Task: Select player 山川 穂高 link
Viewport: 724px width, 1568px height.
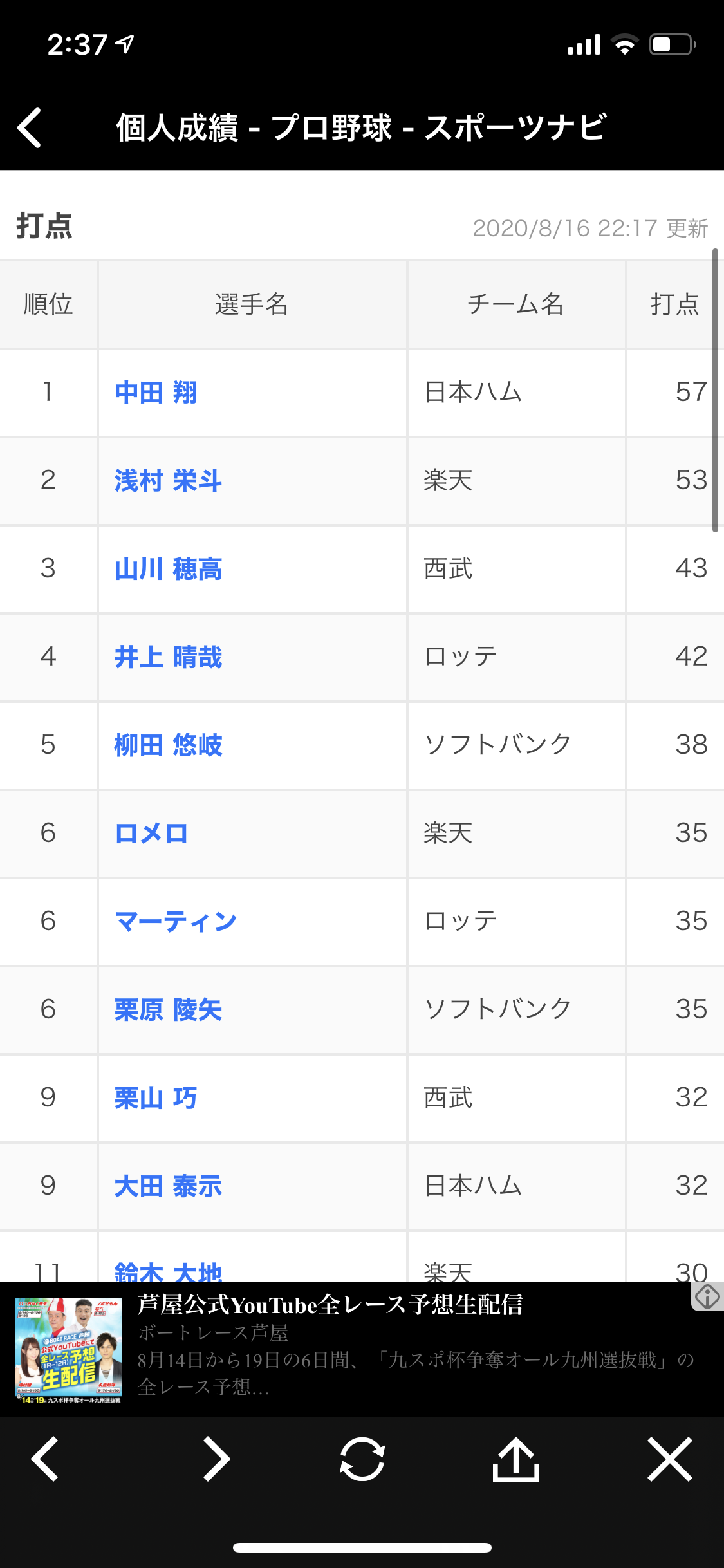Action: (x=168, y=569)
